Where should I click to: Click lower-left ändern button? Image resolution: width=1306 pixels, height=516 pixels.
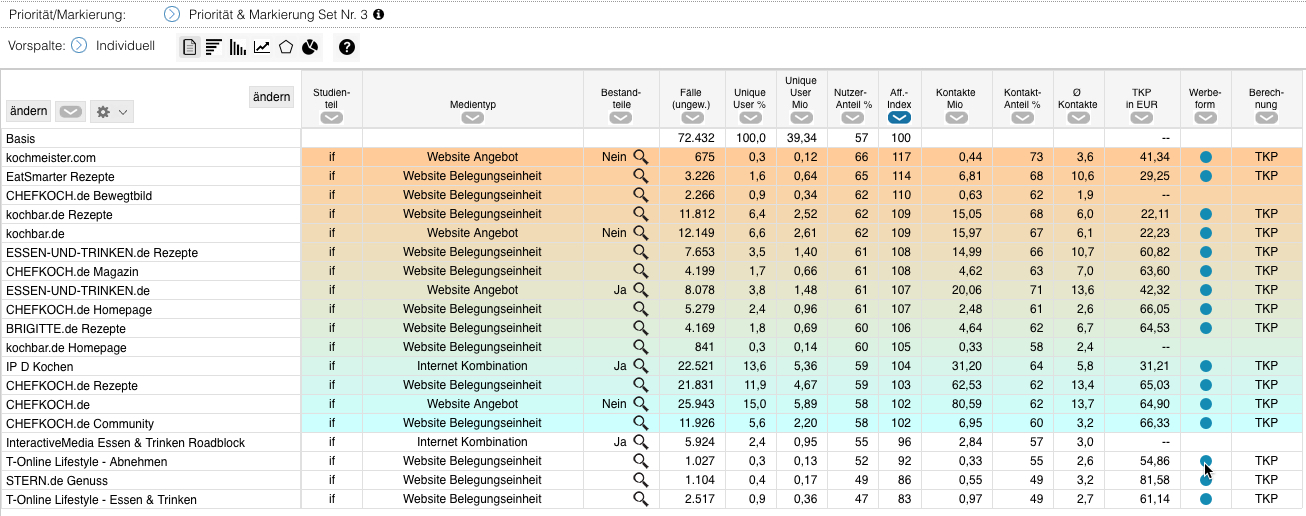pos(28,112)
